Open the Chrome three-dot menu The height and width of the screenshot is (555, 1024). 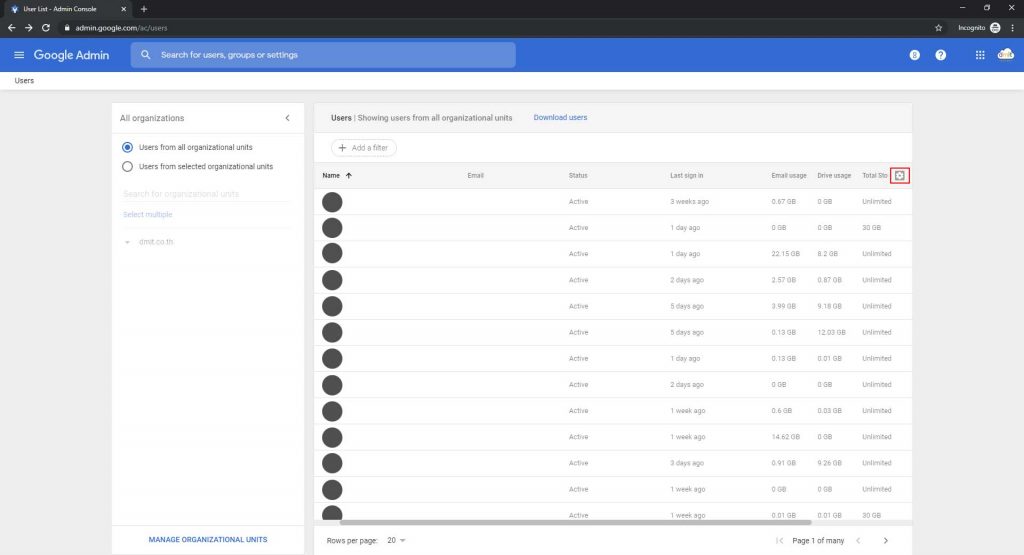(1012, 27)
